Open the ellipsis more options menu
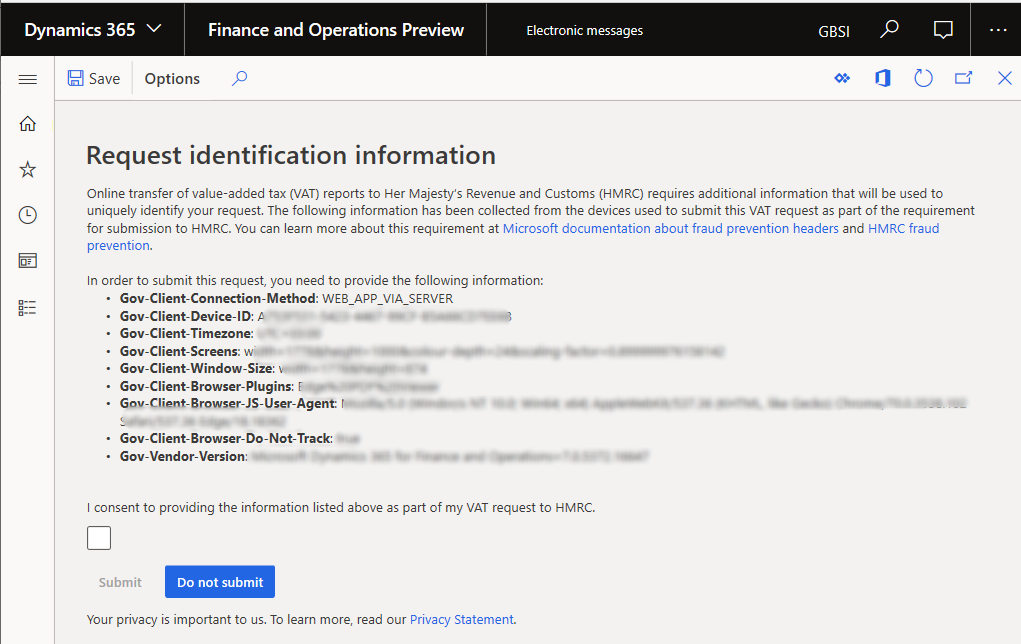The image size is (1021, 644). coord(998,30)
